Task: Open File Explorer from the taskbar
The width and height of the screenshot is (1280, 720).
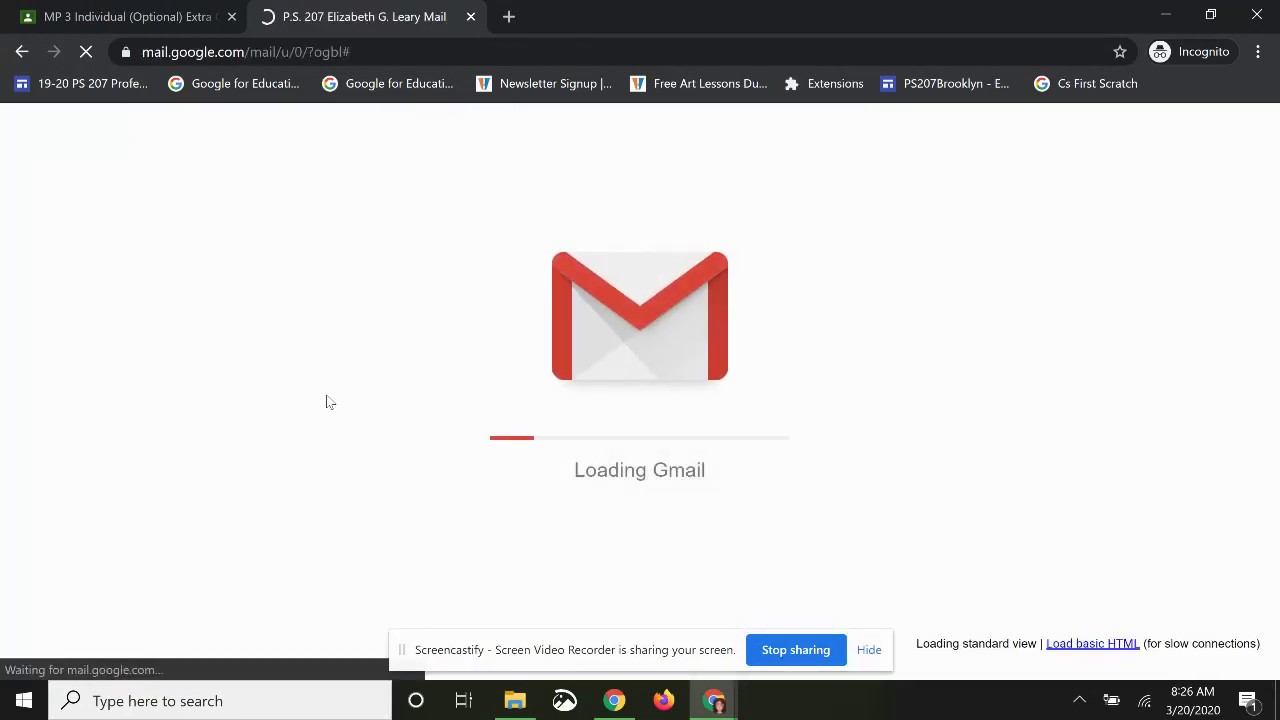Action: point(515,701)
